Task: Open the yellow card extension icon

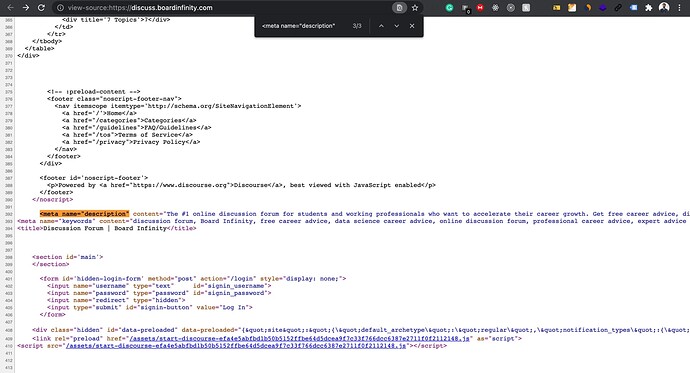Action: 557,7
